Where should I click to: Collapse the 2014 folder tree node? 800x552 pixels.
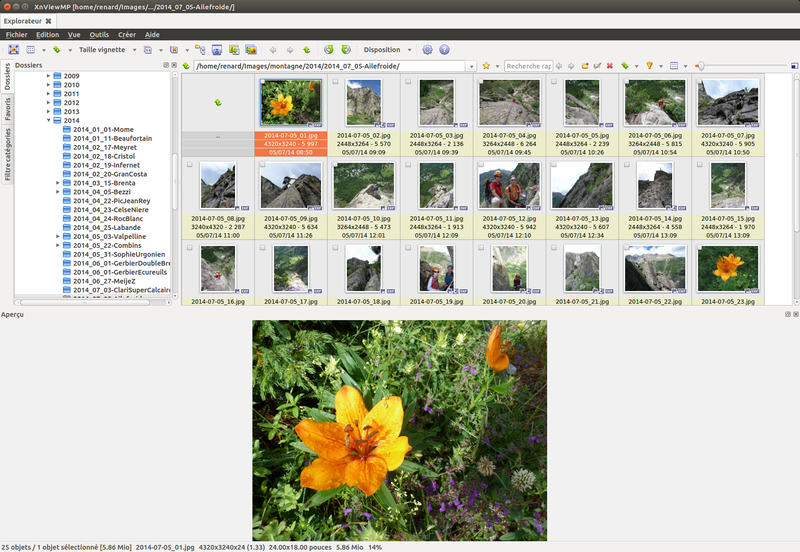48,121
